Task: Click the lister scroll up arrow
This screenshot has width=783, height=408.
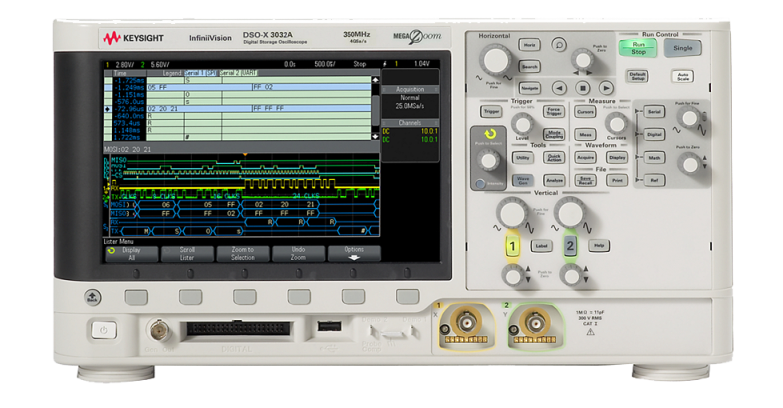Action: click(376, 79)
